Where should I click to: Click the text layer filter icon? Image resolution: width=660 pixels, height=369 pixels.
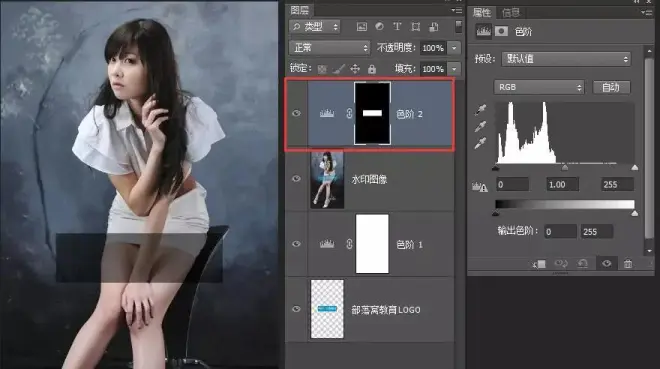tap(397, 27)
